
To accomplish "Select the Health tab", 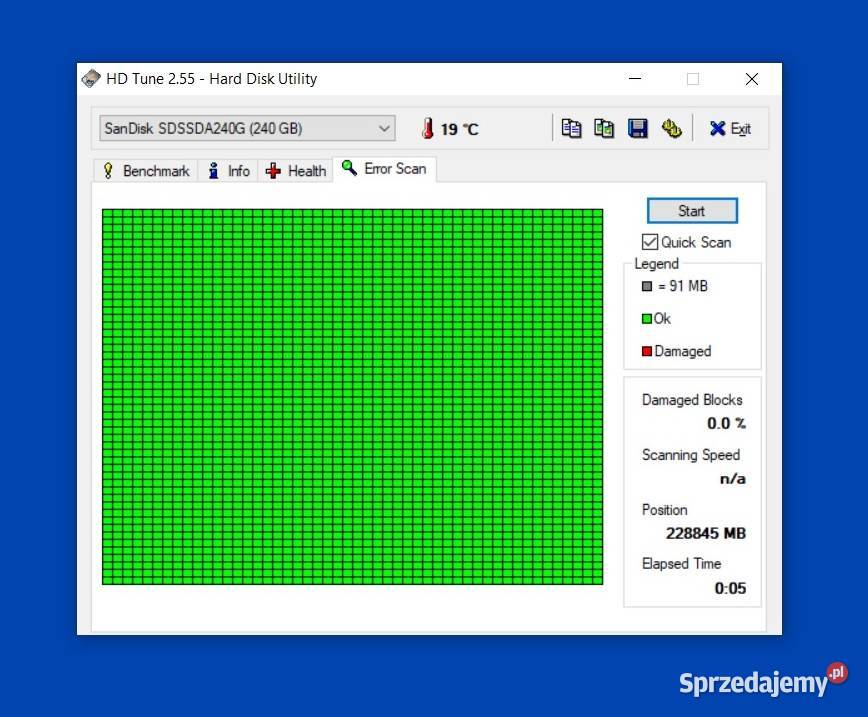I will click(x=296, y=171).
